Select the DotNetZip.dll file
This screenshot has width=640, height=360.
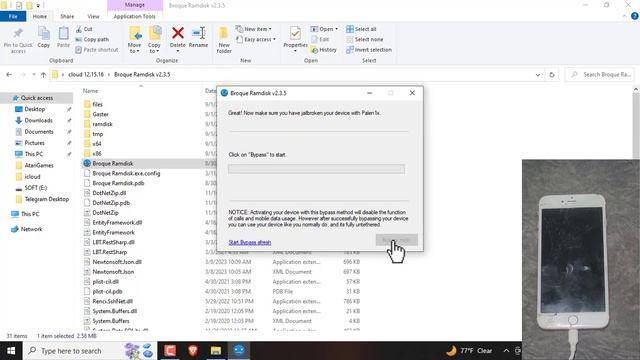109,193
